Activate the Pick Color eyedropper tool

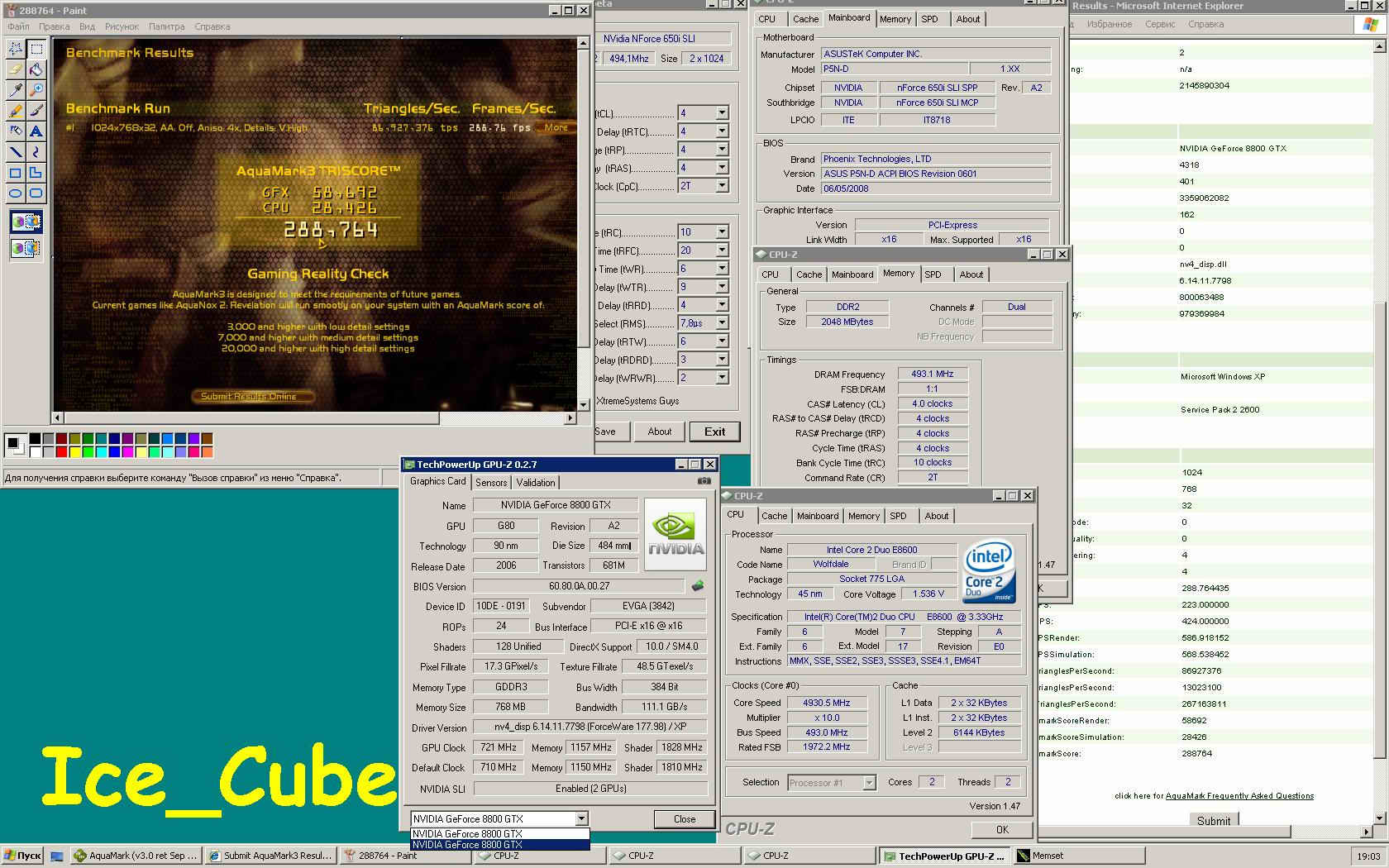(16, 90)
